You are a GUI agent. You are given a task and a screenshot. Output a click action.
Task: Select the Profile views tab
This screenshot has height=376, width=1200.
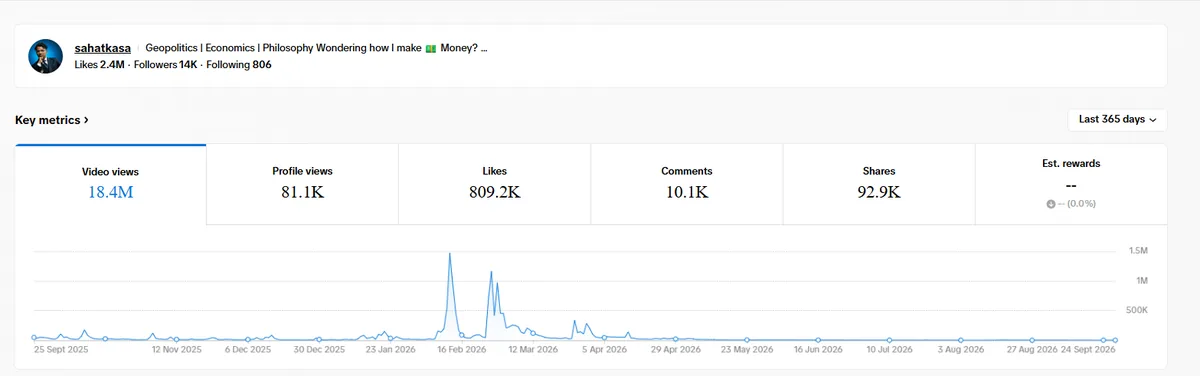[302, 184]
